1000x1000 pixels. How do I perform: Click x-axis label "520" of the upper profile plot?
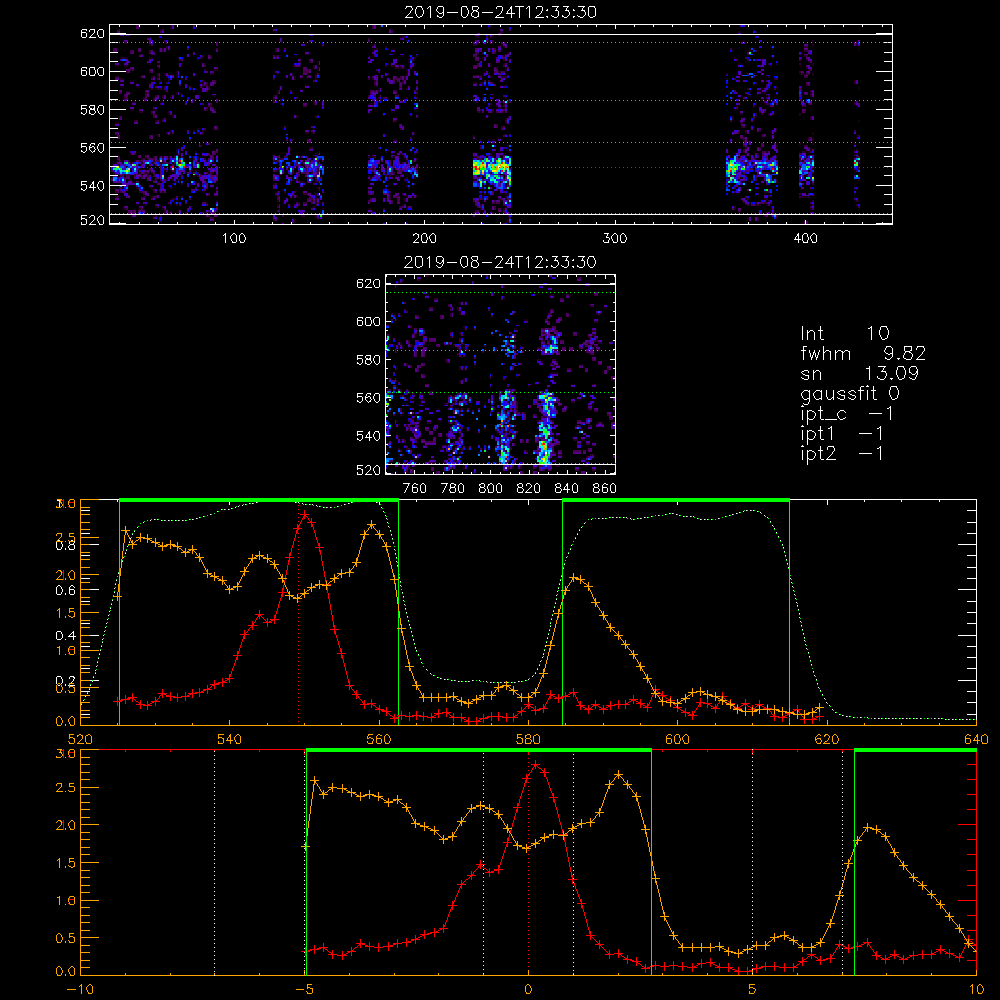click(x=80, y=739)
